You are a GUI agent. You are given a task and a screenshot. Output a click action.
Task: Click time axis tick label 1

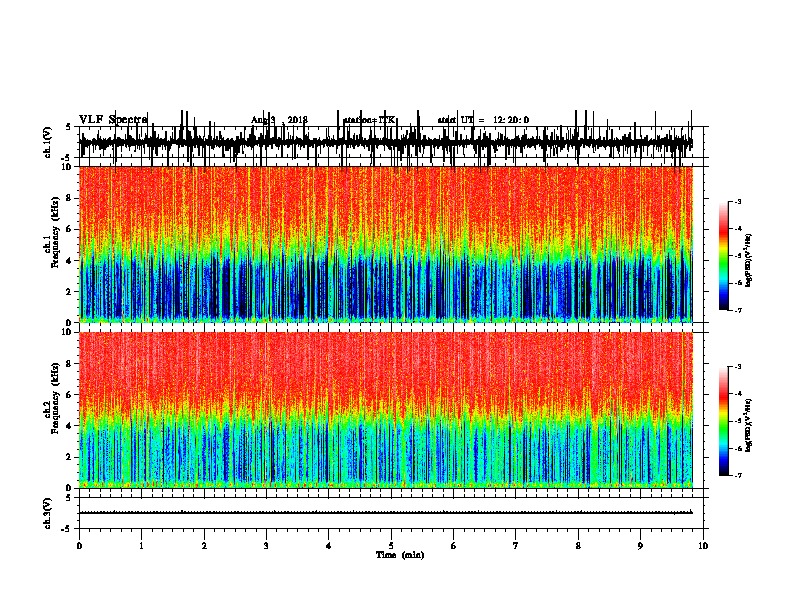pos(141,546)
